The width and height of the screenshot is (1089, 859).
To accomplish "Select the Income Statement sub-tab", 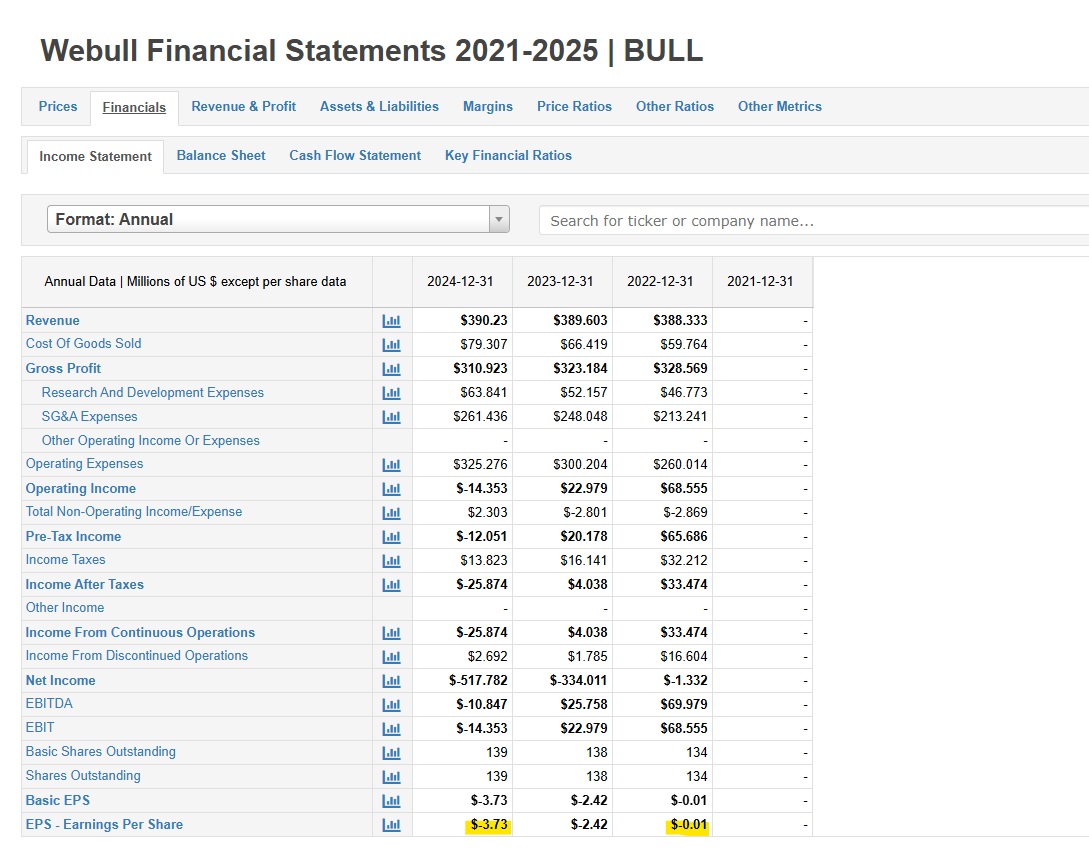I will pyautogui.click(x=95, y=156).
